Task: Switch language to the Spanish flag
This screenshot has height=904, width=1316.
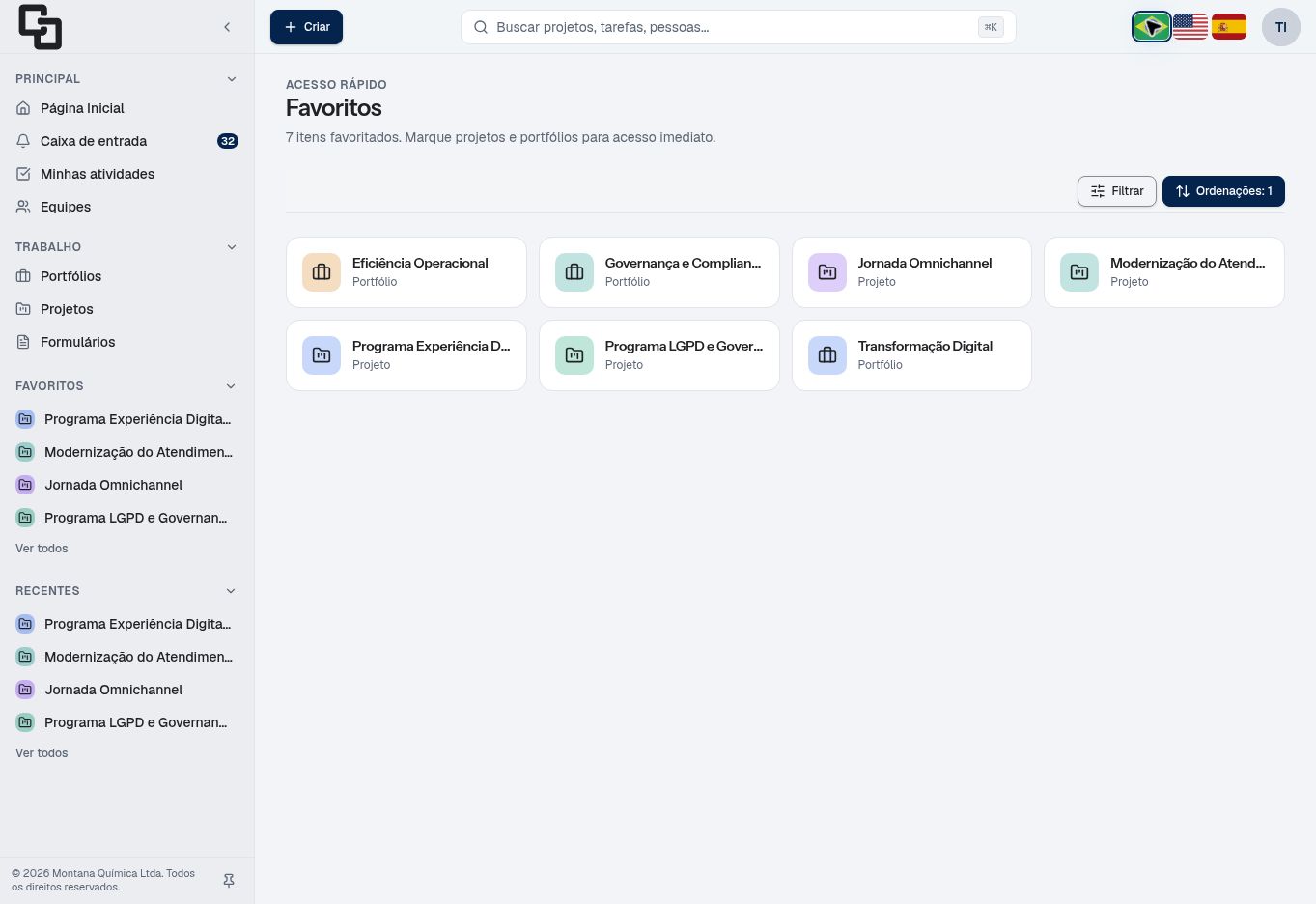Action: coord(1229,27)
